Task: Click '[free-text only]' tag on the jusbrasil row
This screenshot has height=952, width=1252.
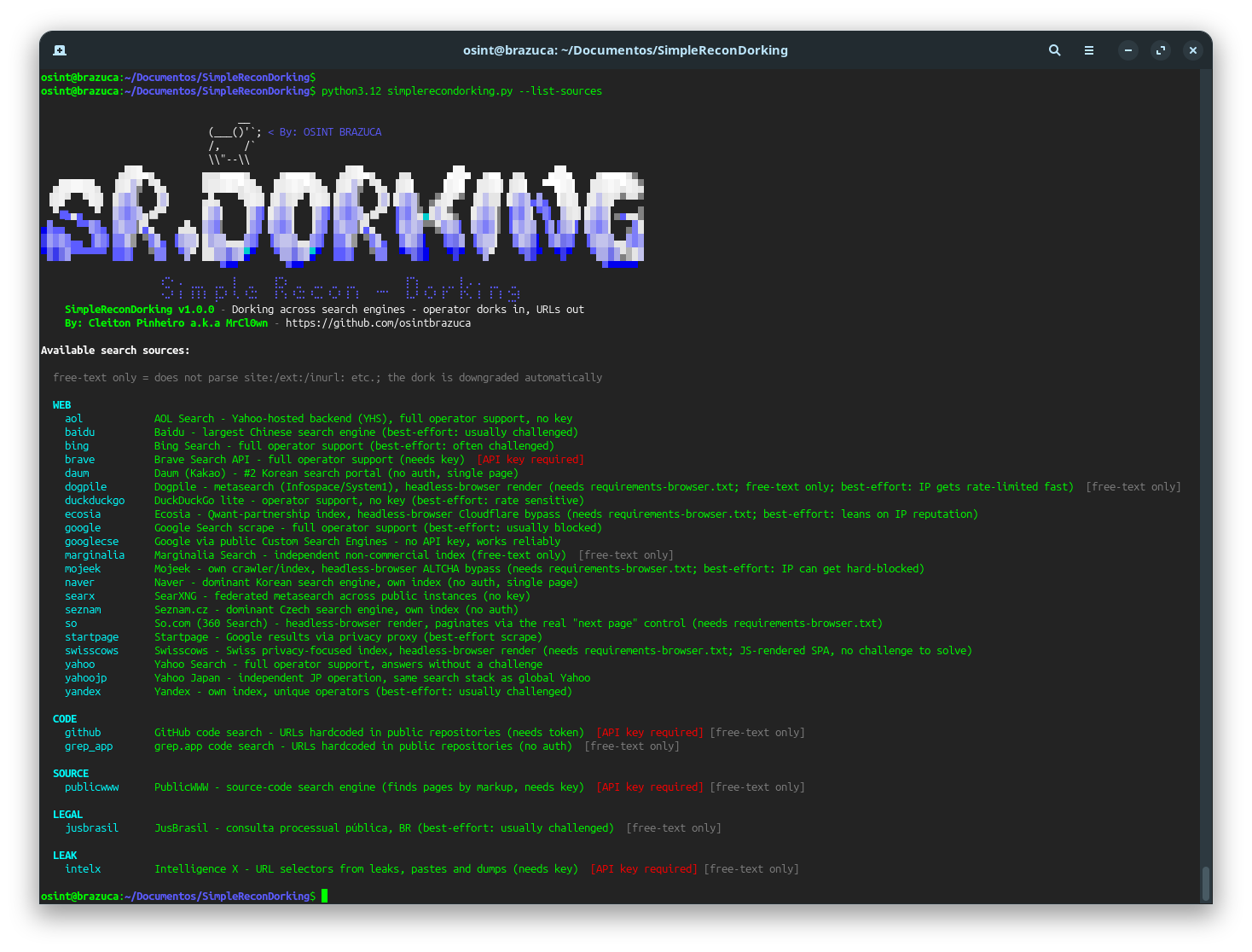Action: coord(674,828)
